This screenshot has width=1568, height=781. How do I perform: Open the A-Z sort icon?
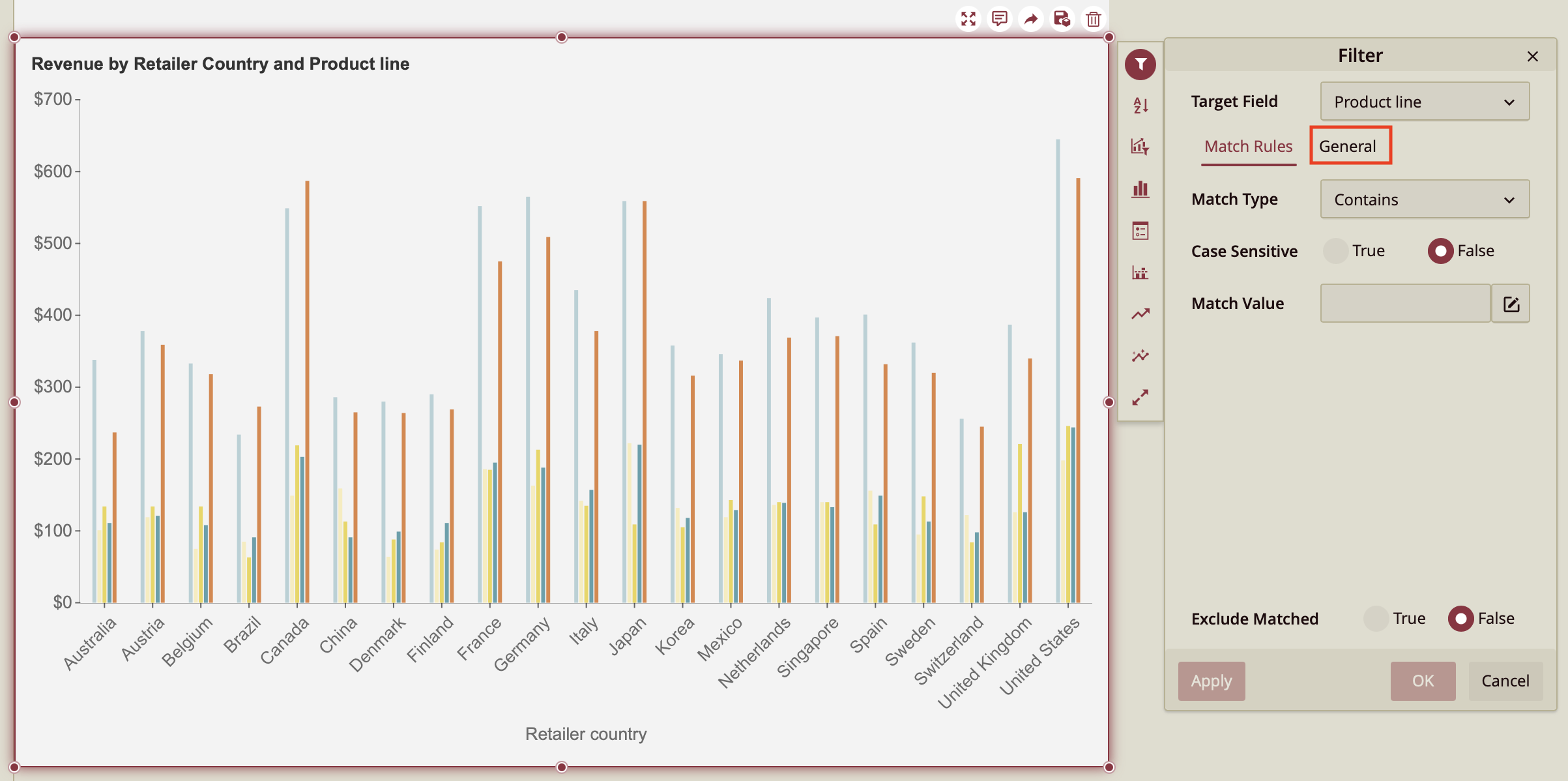[x=1140, y=105]
